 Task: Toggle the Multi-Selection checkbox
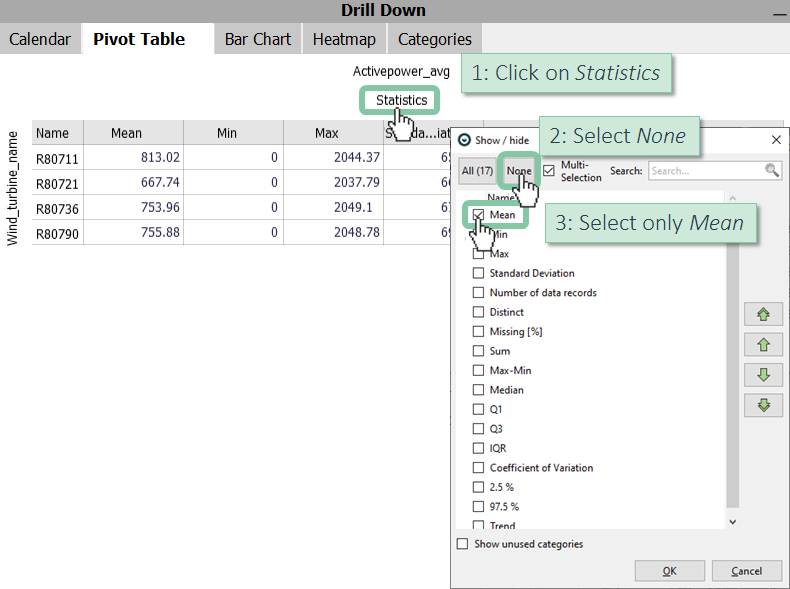(x=548, y=171)
